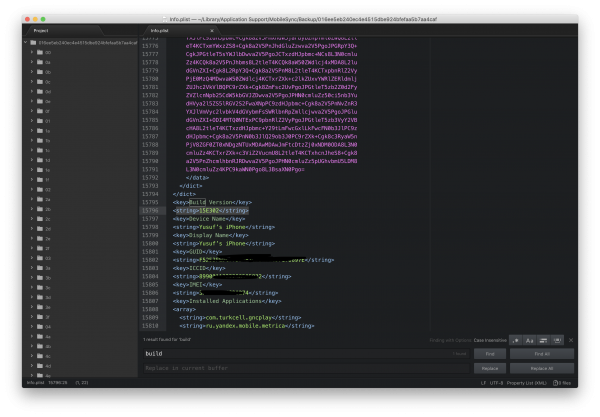Click the folder icon next to 02
600x417 pixels.
40,189
